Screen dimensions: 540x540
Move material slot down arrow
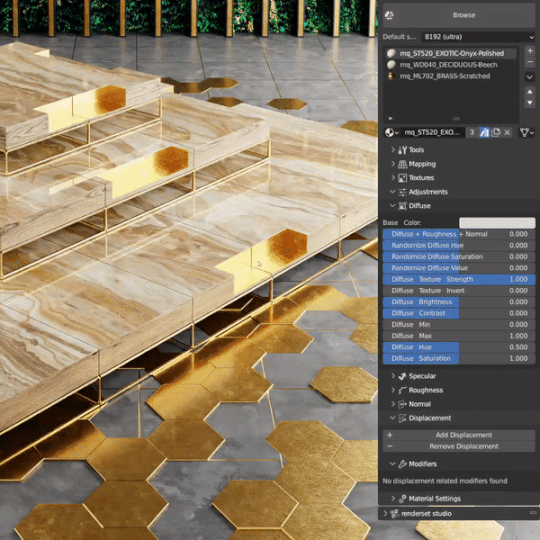(530, 103)
